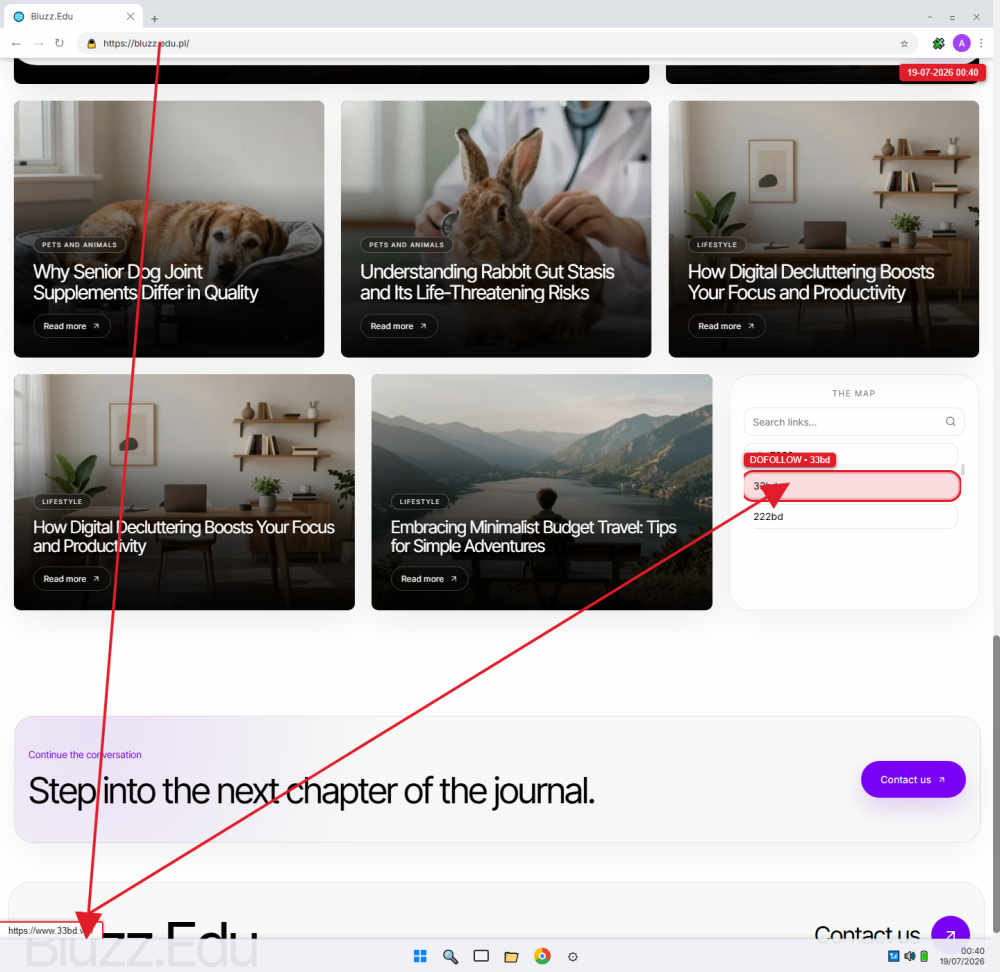Click the browser back arrow
The height and width of the screenshot is (972, 1000).
click(x=16, y=43)
